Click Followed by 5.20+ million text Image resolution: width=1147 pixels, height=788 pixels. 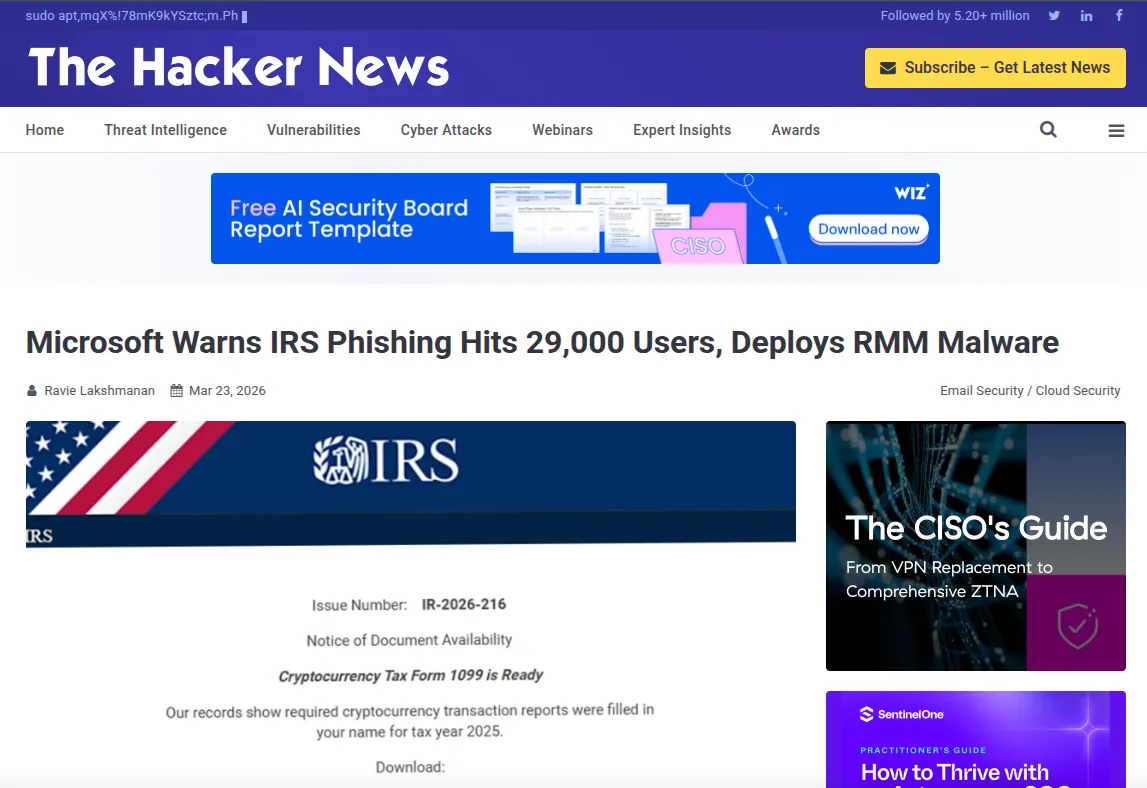pyautogui.click(x=955, y=15)
